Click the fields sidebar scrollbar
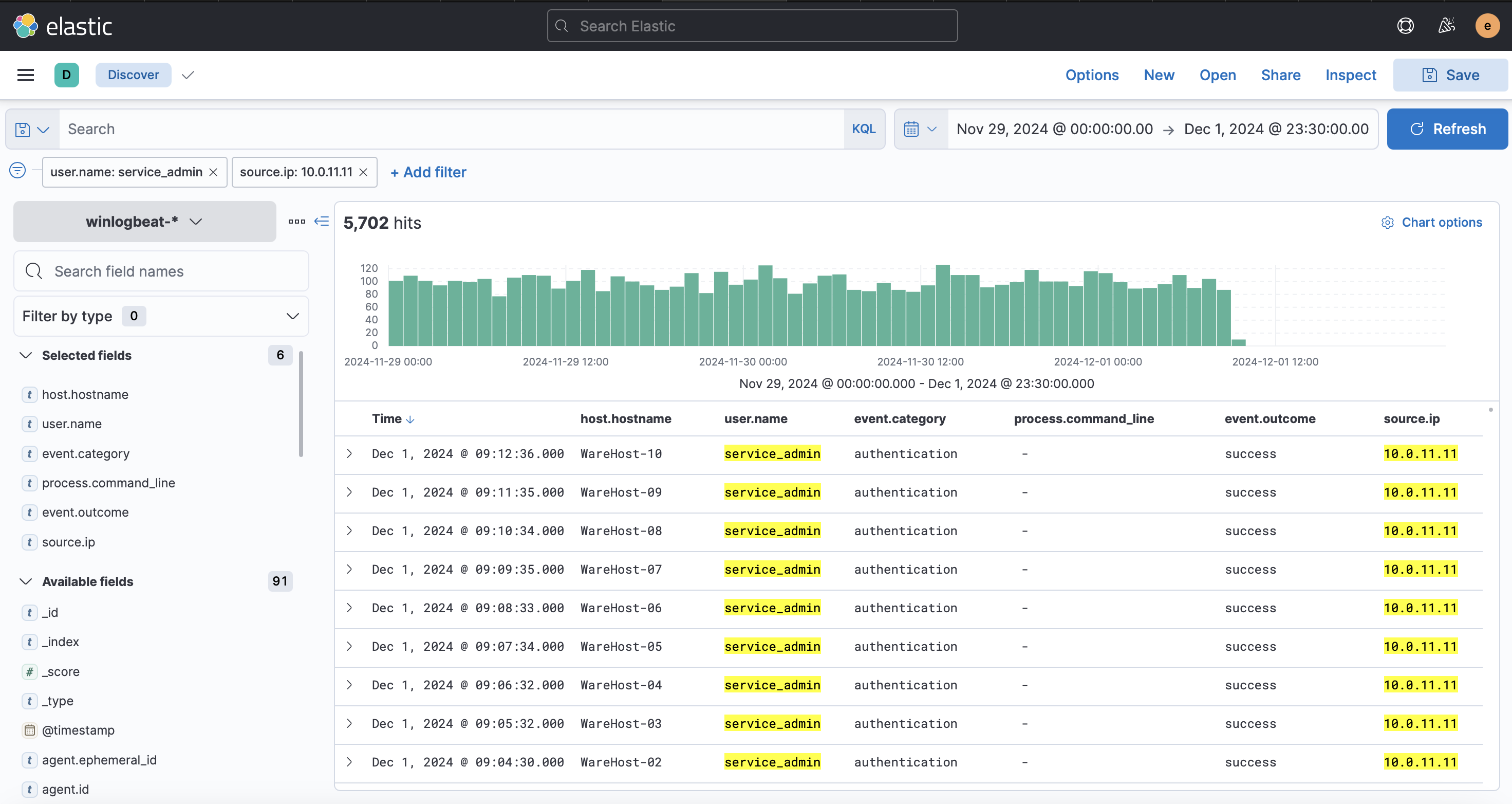Screen dimensions: 1512x804 click(x=301, y=404)
